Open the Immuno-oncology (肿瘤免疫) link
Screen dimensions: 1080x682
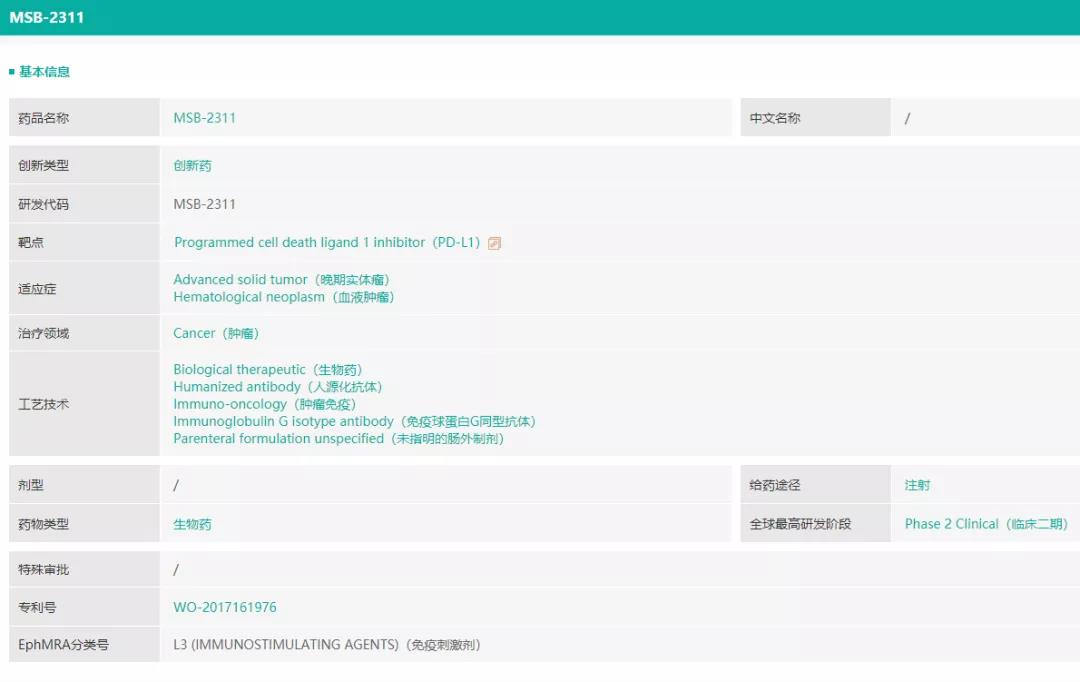point(264,404)
